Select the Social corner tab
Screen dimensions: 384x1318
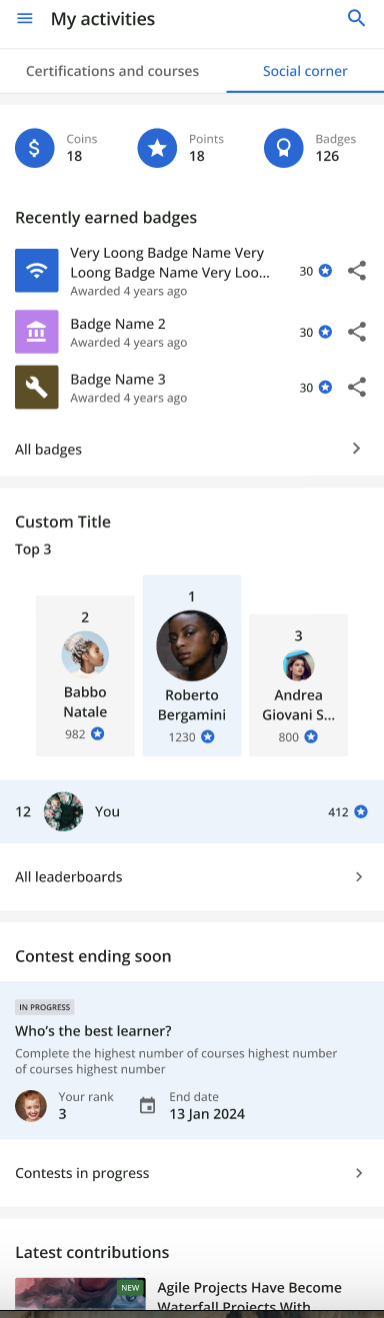tap(305, 71)
